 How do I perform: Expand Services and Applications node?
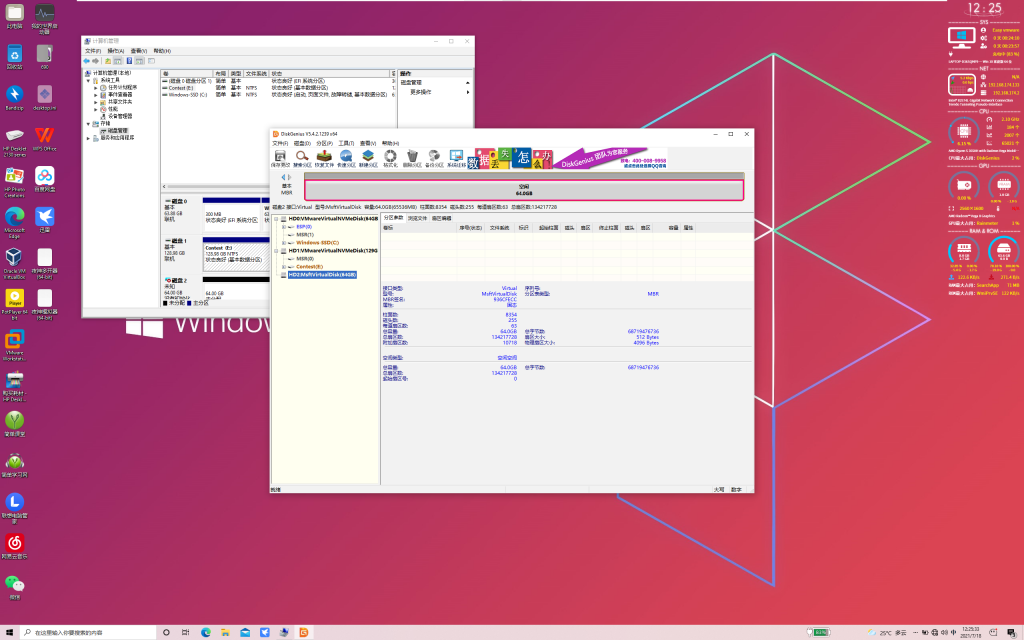(89, 138)
